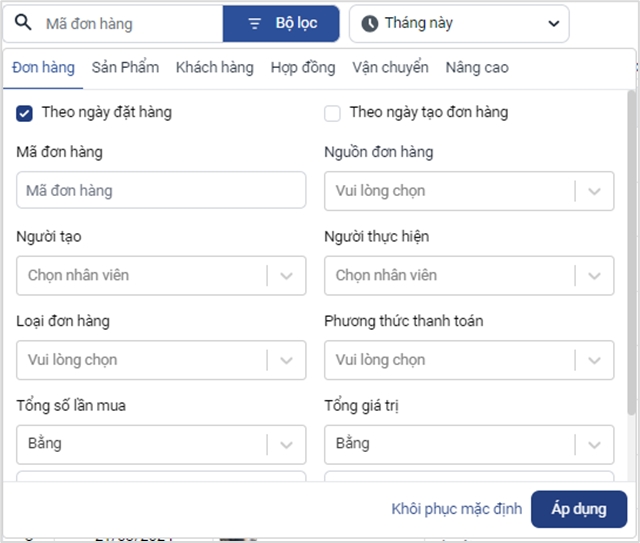Viewport: 640px width, 543px height.
Task: Expand Người thực hiện chevron arrow
Action: pos(594,276)
